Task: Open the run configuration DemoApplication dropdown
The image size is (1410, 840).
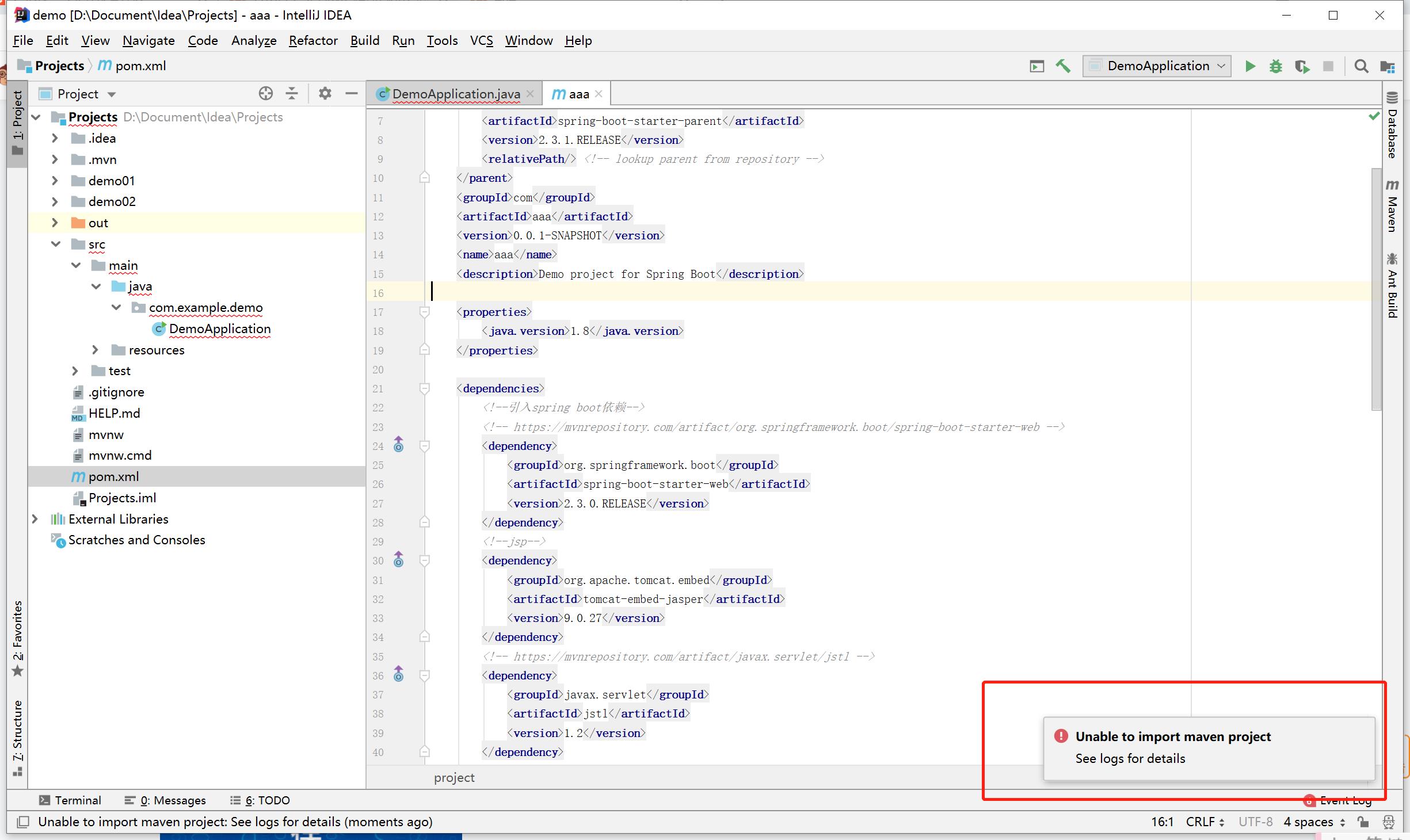Action: 1157,66
